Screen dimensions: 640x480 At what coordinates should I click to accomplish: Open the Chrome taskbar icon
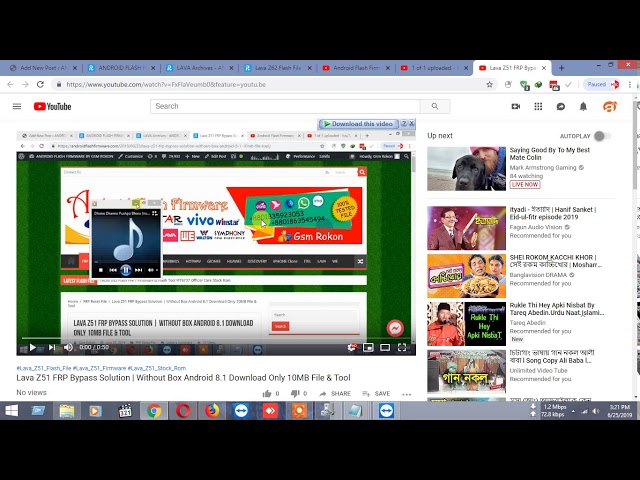[153, 411]
